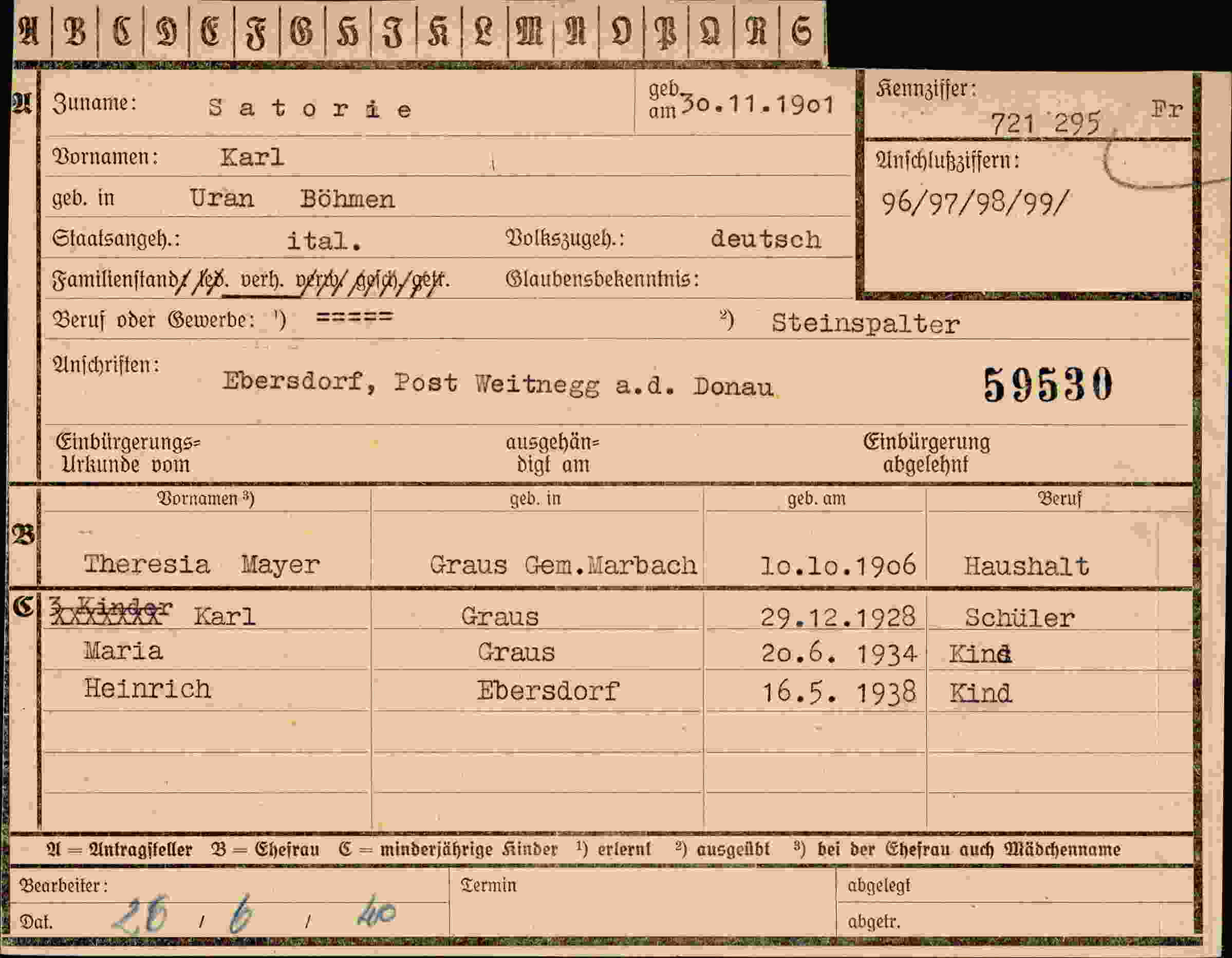Click 'Graus Gem.Marbach' birthplace

[x=563, y=565]
